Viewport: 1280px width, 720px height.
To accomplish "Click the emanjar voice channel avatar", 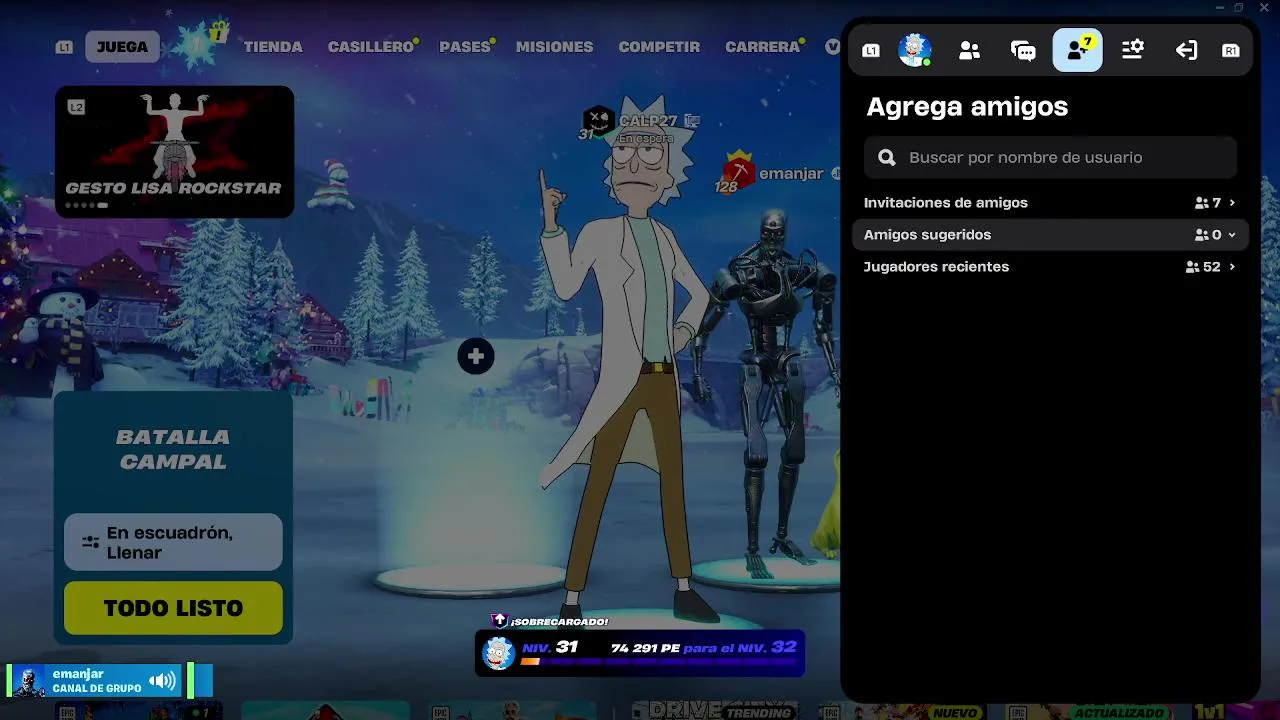I will coord(29,681).
